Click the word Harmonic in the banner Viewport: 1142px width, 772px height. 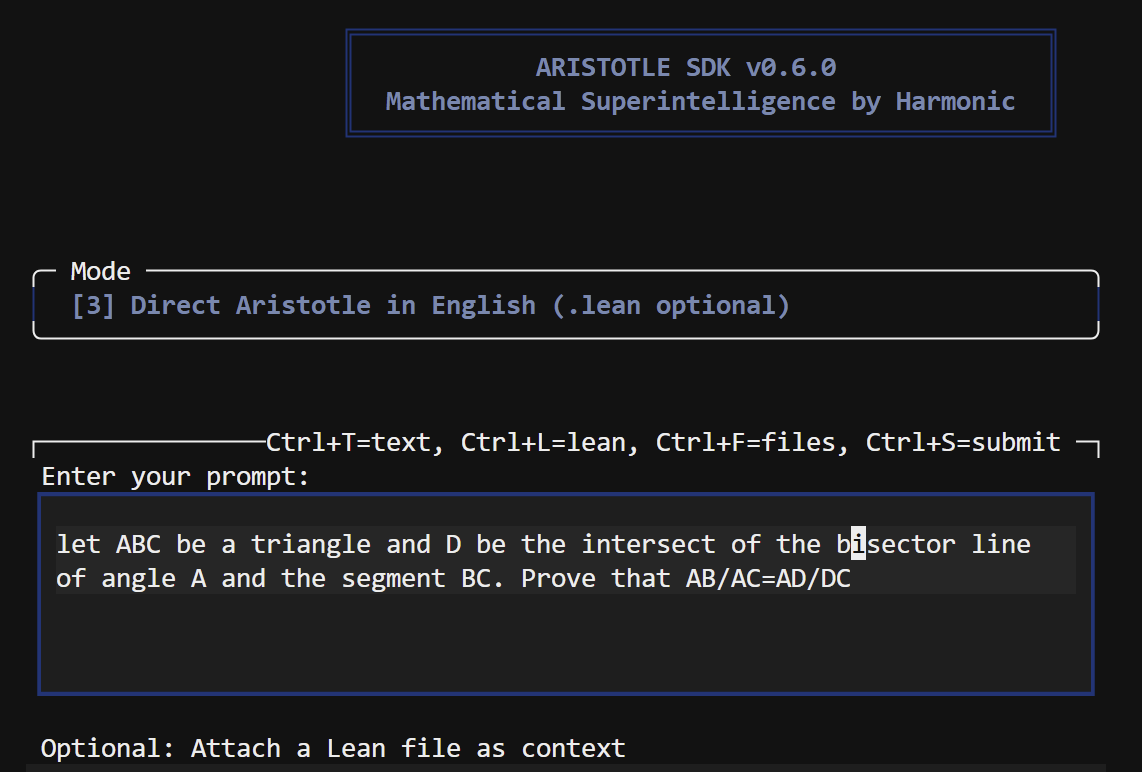(x=955, y=101)
